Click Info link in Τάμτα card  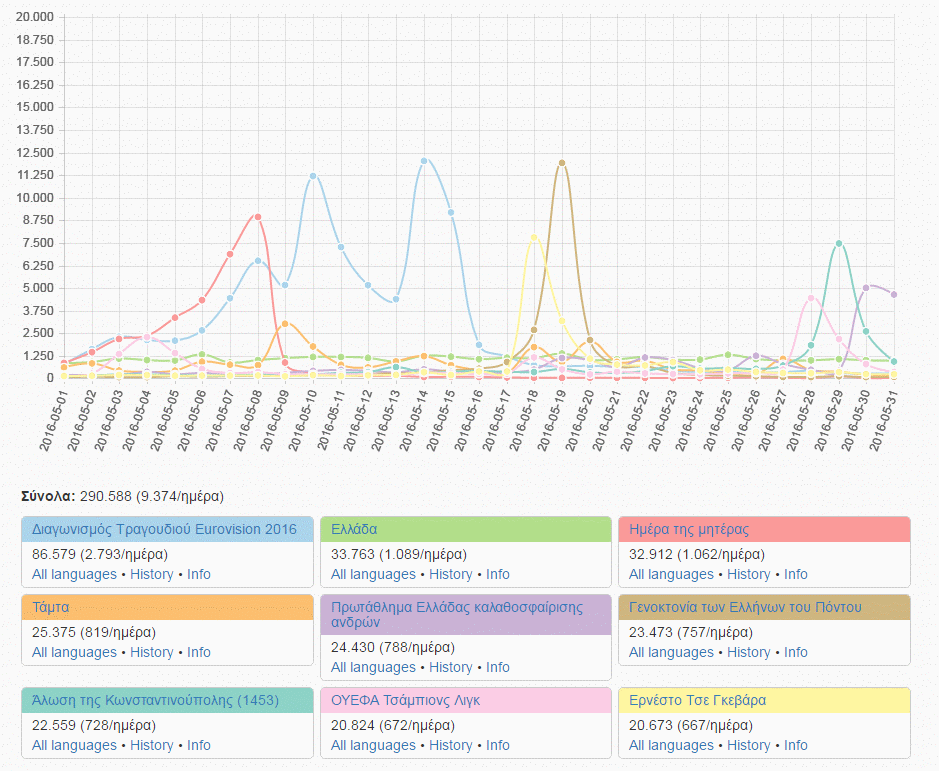coord(199,652)
